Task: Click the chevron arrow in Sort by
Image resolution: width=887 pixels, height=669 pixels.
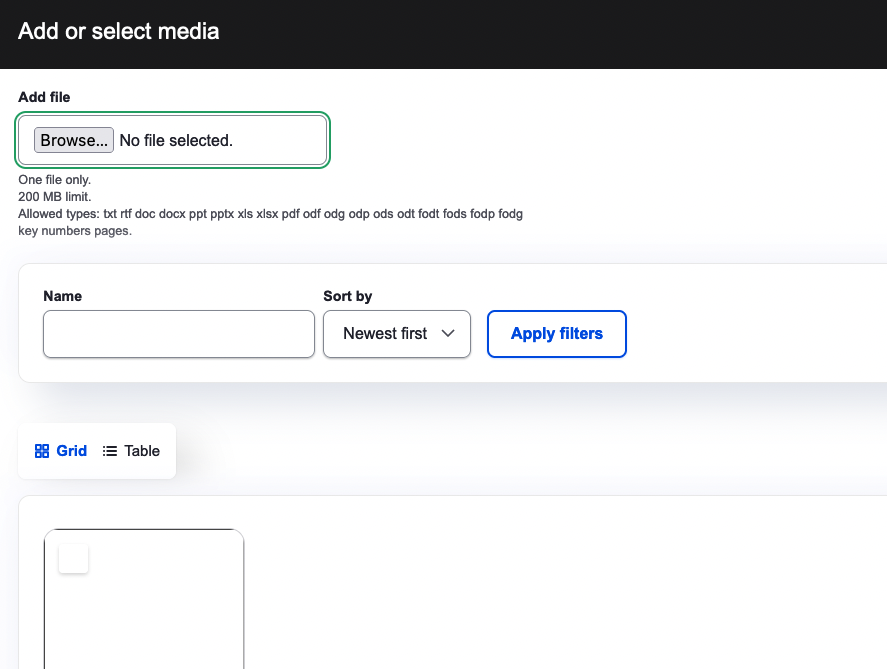Action: 448,334
